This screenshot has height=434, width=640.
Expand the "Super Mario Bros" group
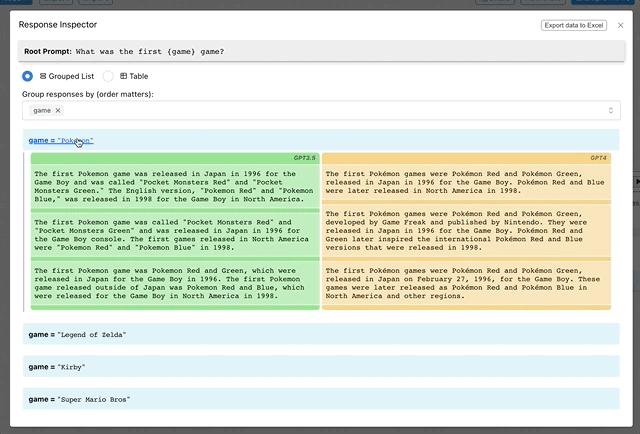tap(79, 400)
